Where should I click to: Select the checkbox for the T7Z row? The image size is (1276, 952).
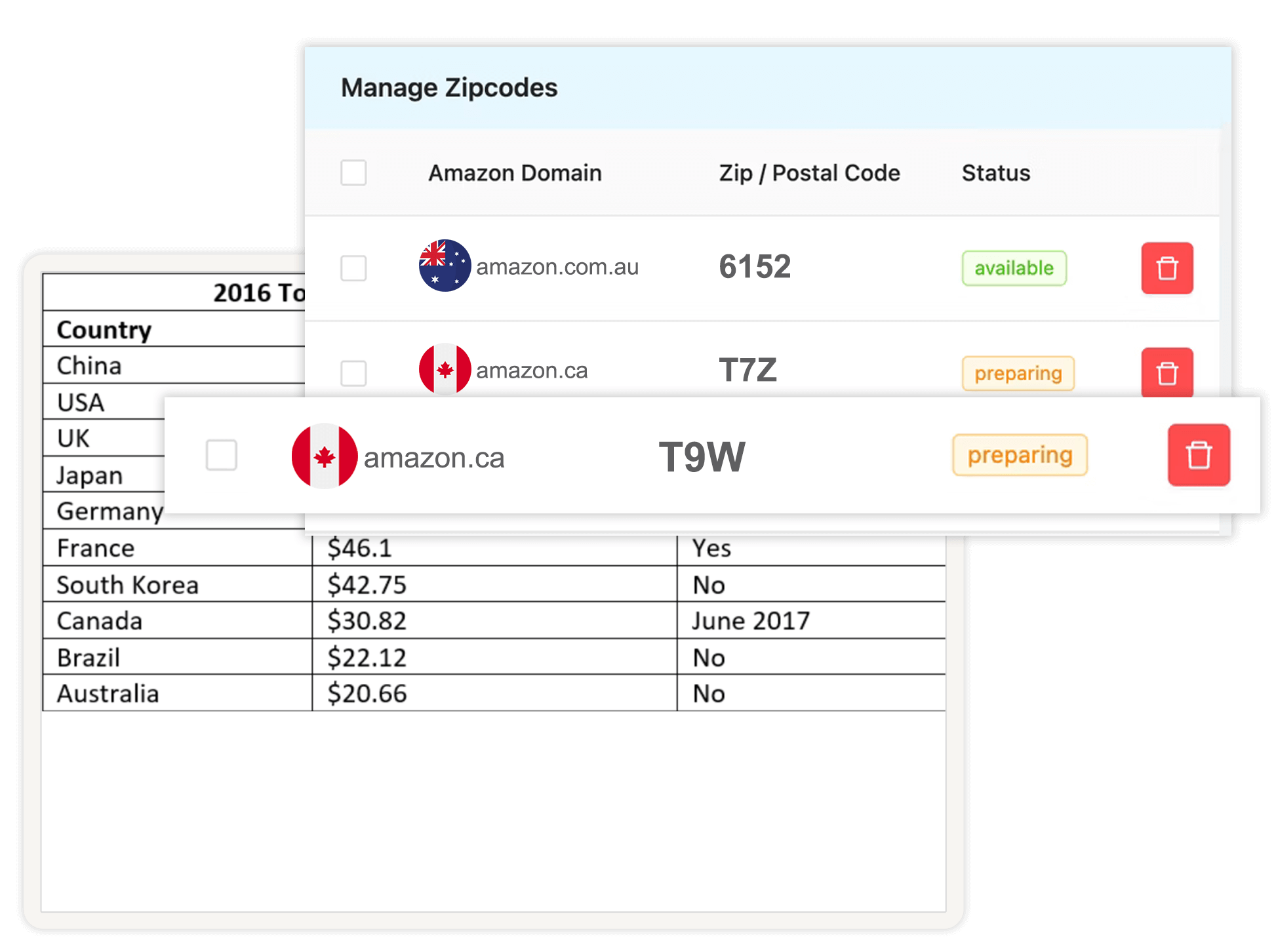pos(353,372)
